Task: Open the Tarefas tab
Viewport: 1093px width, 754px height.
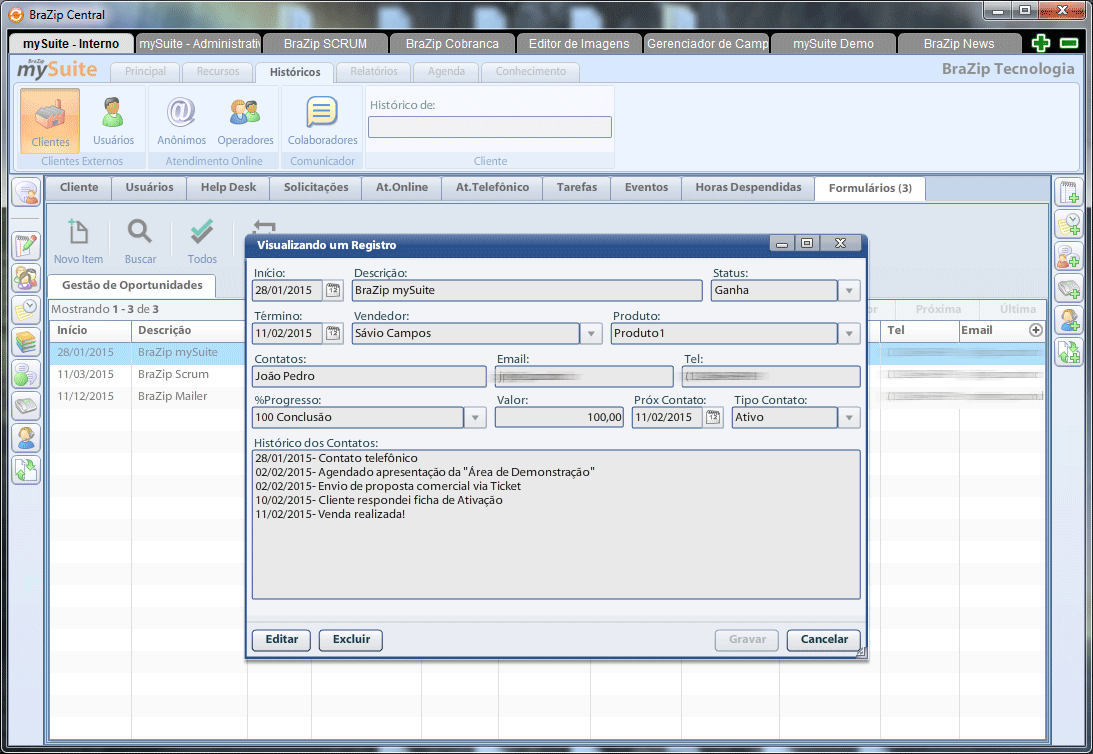Action: pos(576,187)
